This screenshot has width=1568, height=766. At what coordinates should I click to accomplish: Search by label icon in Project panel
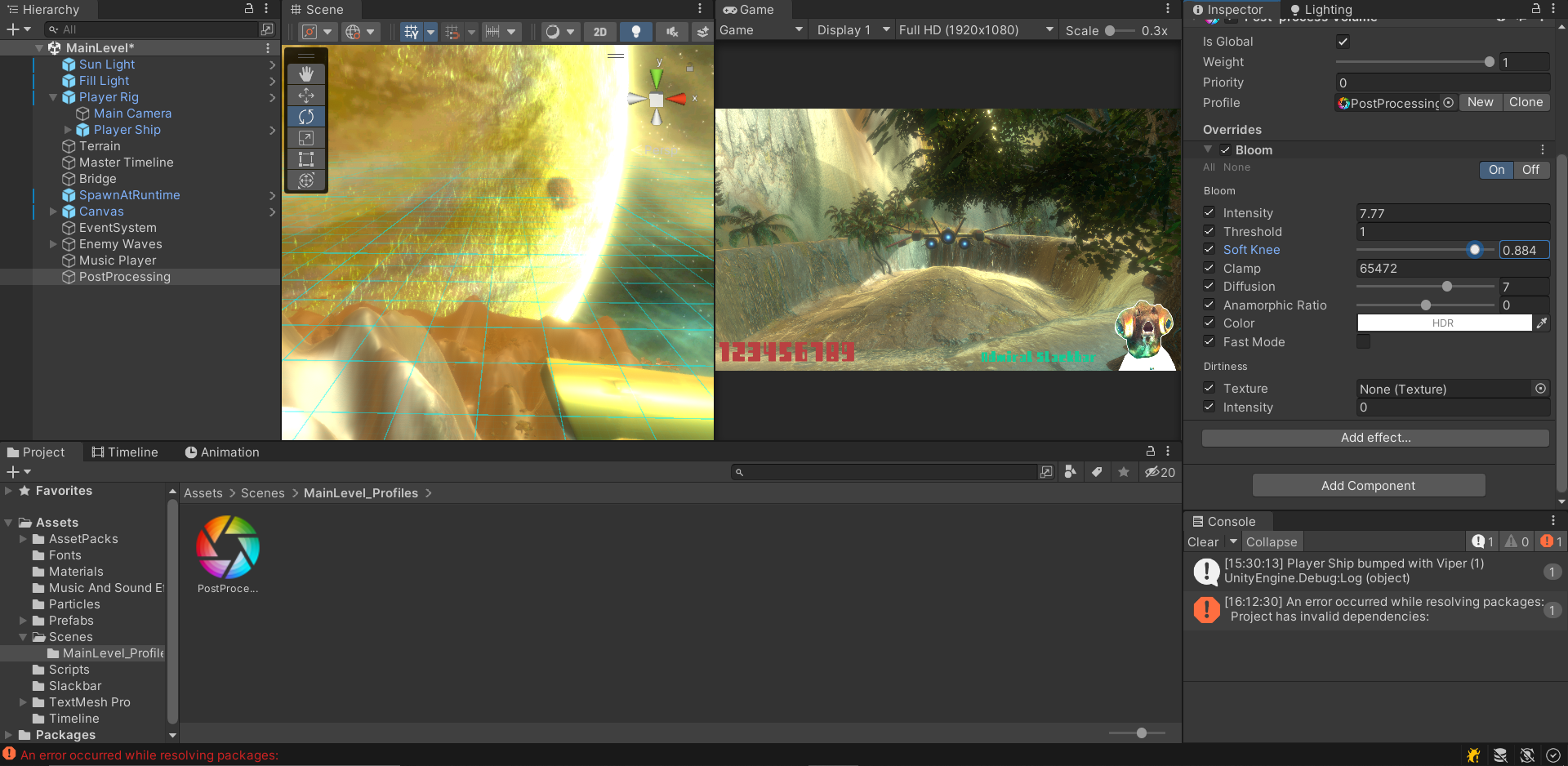[1097, 472]
